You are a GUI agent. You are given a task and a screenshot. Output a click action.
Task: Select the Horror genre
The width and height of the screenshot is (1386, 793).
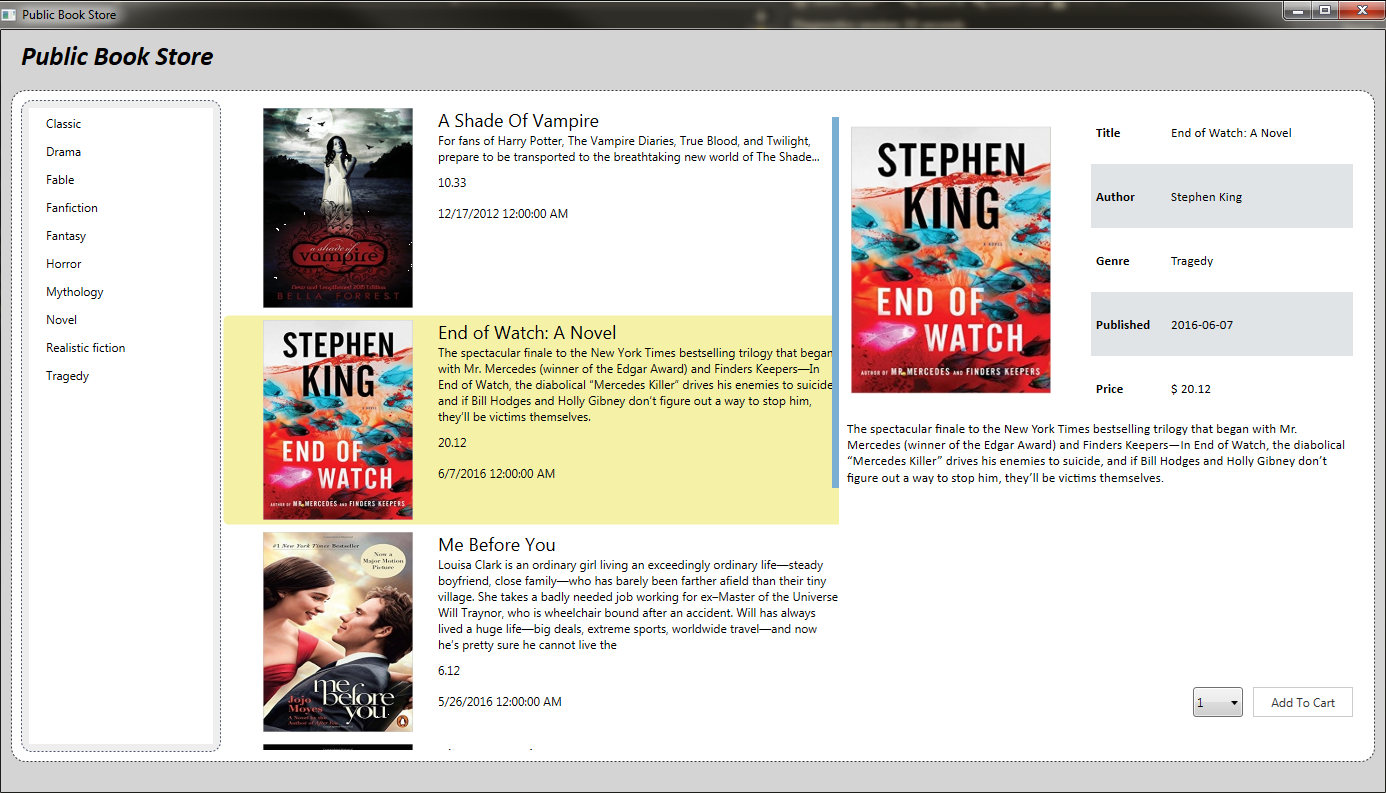63,264
